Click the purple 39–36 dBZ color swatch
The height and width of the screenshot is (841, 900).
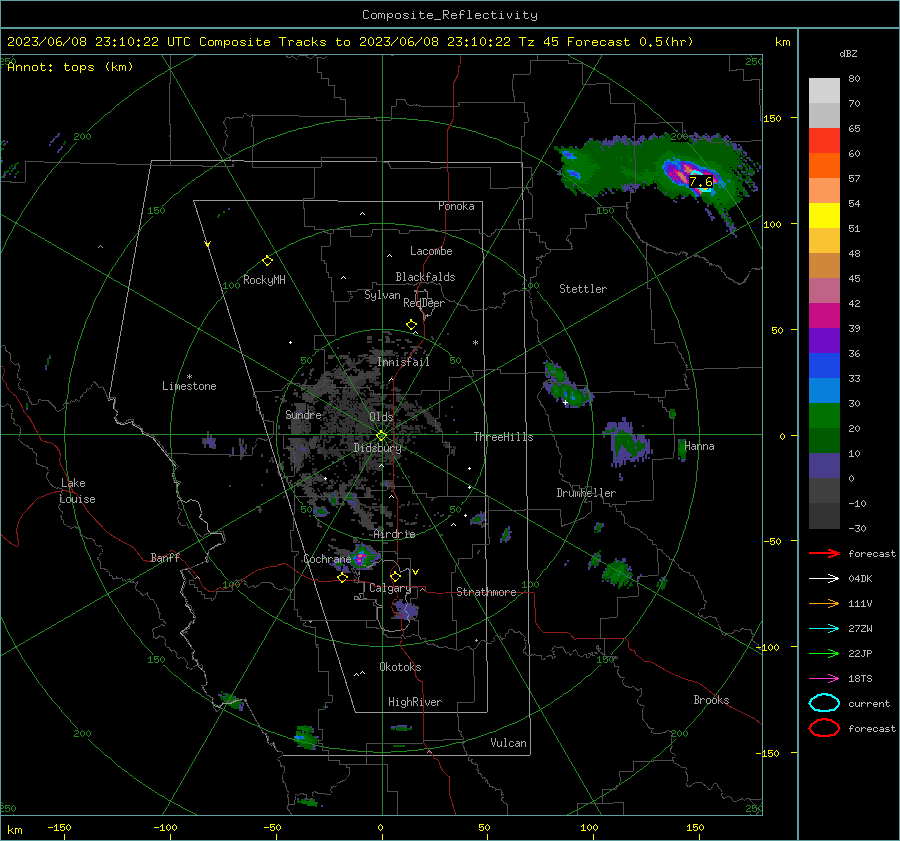tap(824, 341)
